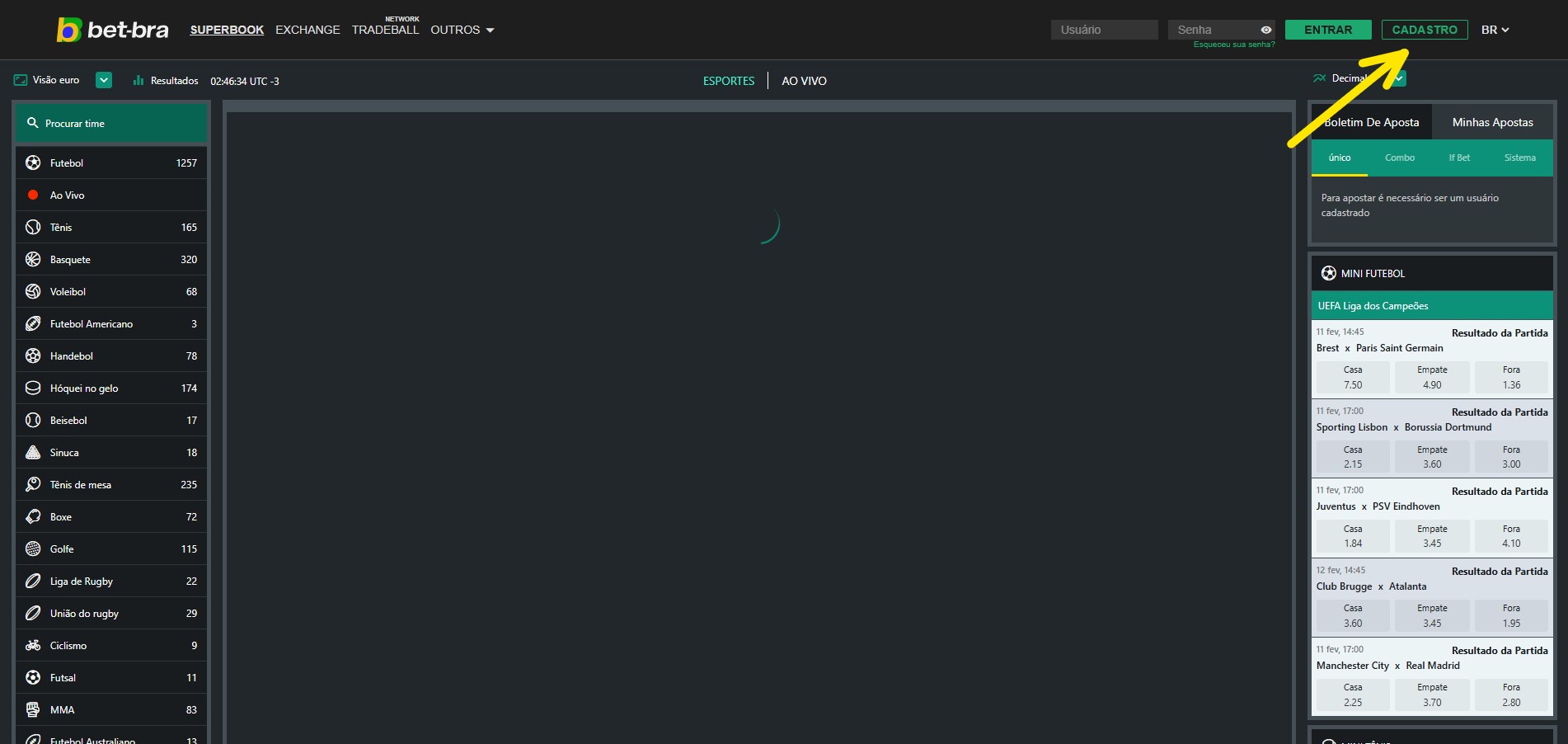Click the Futebol soccer ball icon

pyautogui.click(x=33, y=162)
